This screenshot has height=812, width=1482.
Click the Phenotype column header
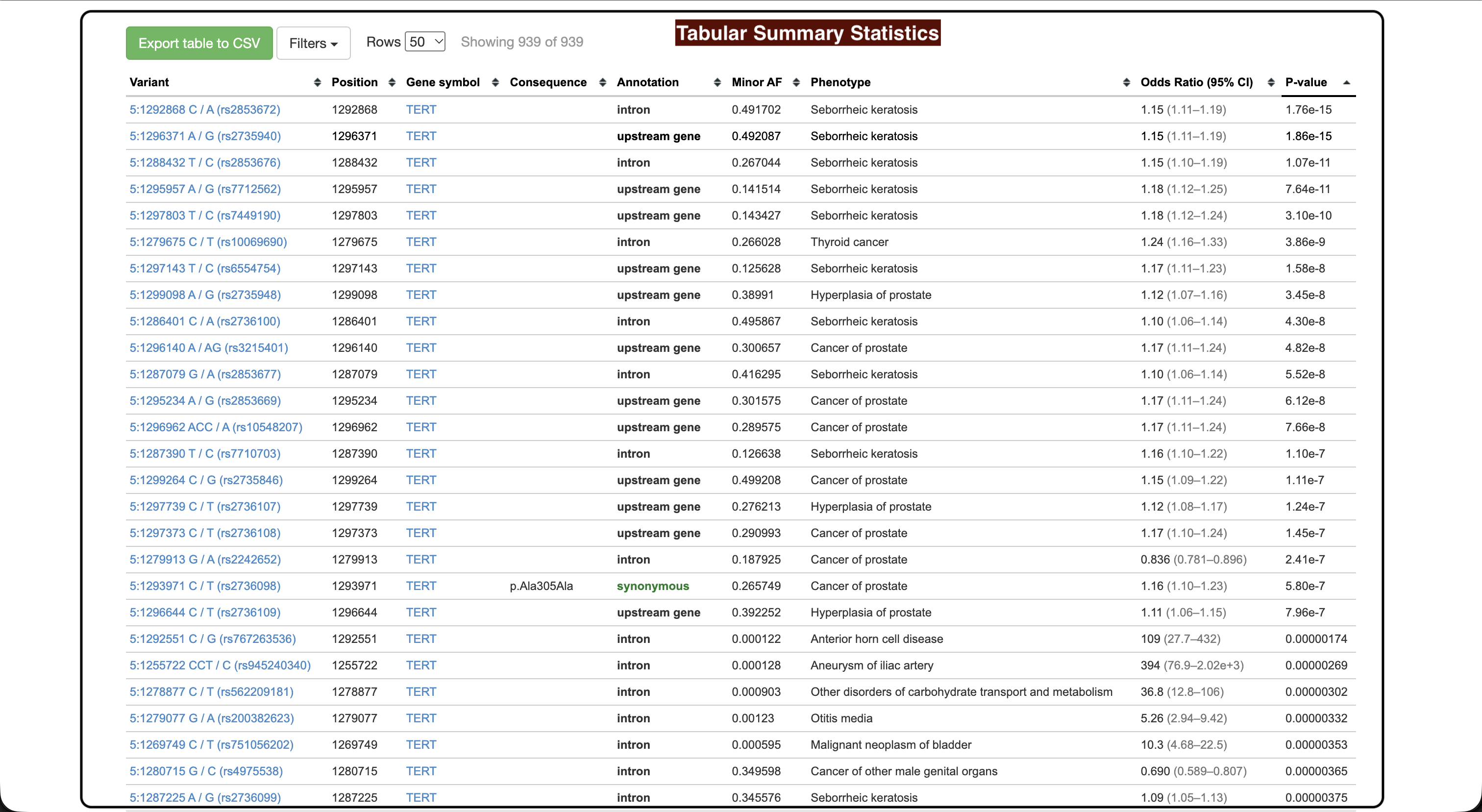[x=840, y=82]
